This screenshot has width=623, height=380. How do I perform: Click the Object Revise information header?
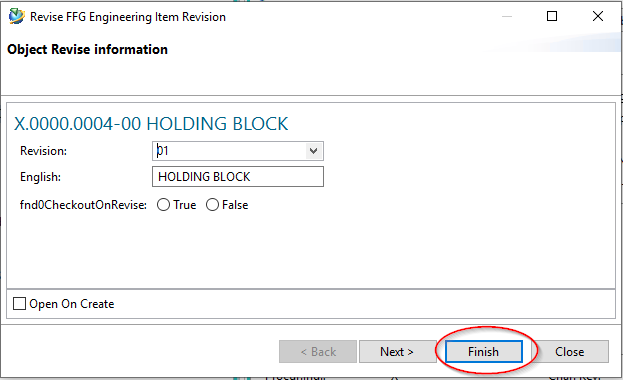pyautogui.click(x=87, y=49)
